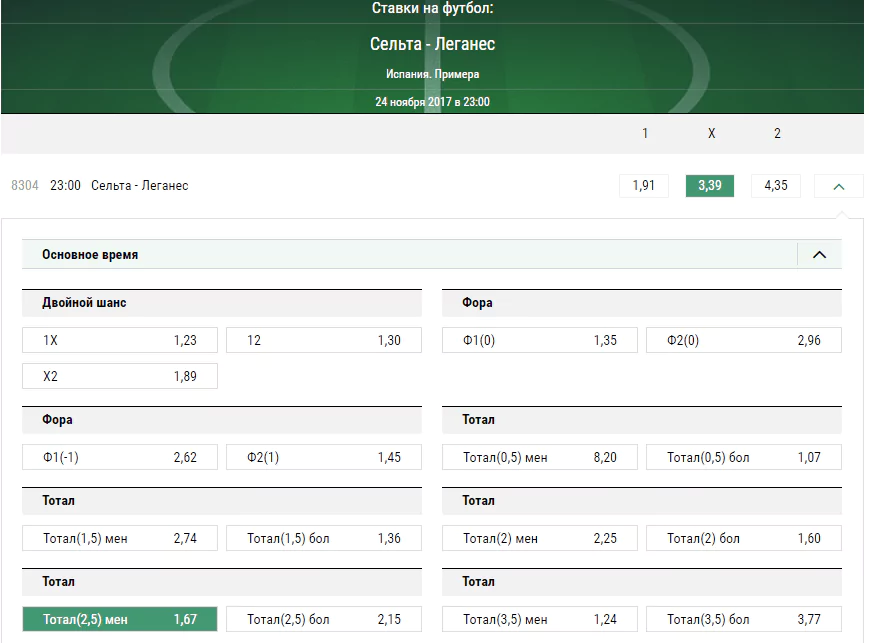Collapse the Основное время section
The height and width of the screenshot is (643, 869).
click(x=819, y=254)
